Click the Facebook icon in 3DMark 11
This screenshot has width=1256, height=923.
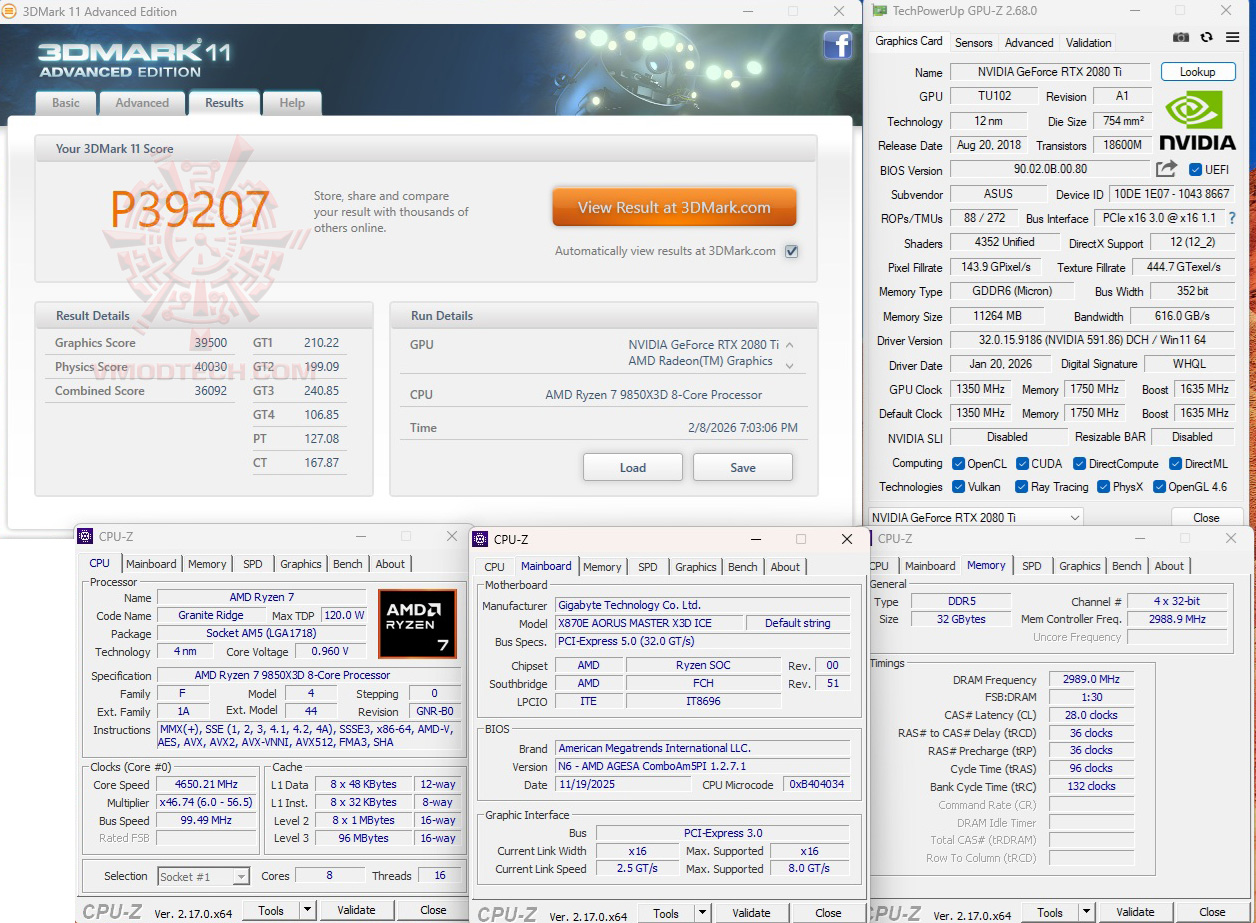837,45
